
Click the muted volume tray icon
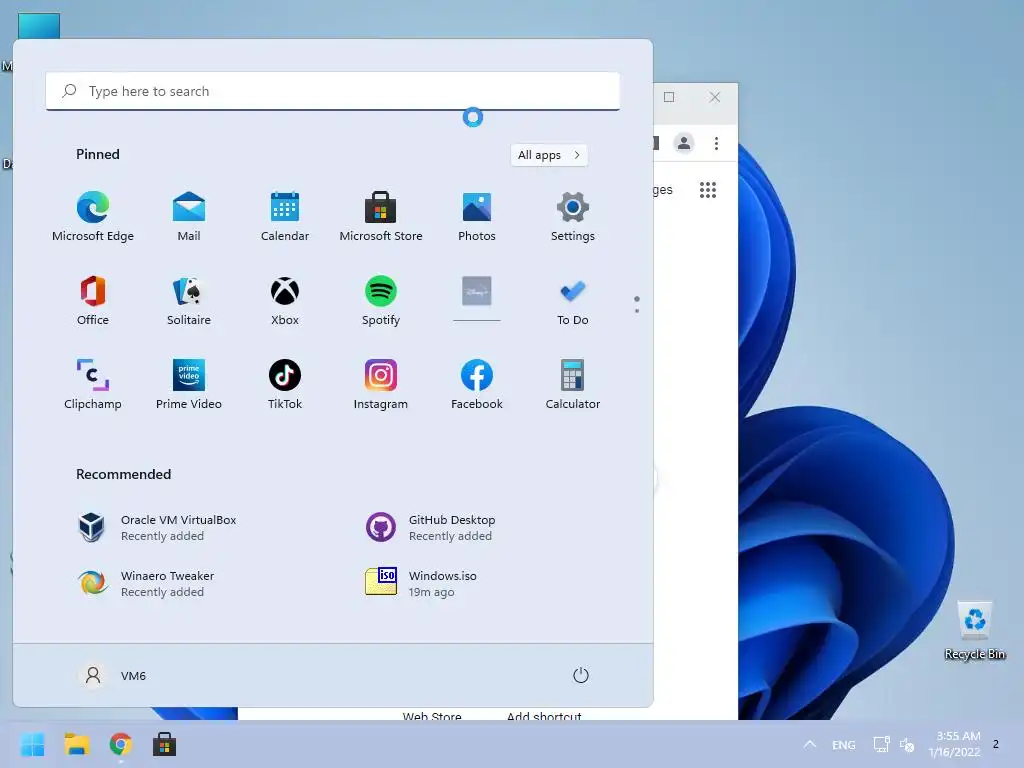click(906, 744)
